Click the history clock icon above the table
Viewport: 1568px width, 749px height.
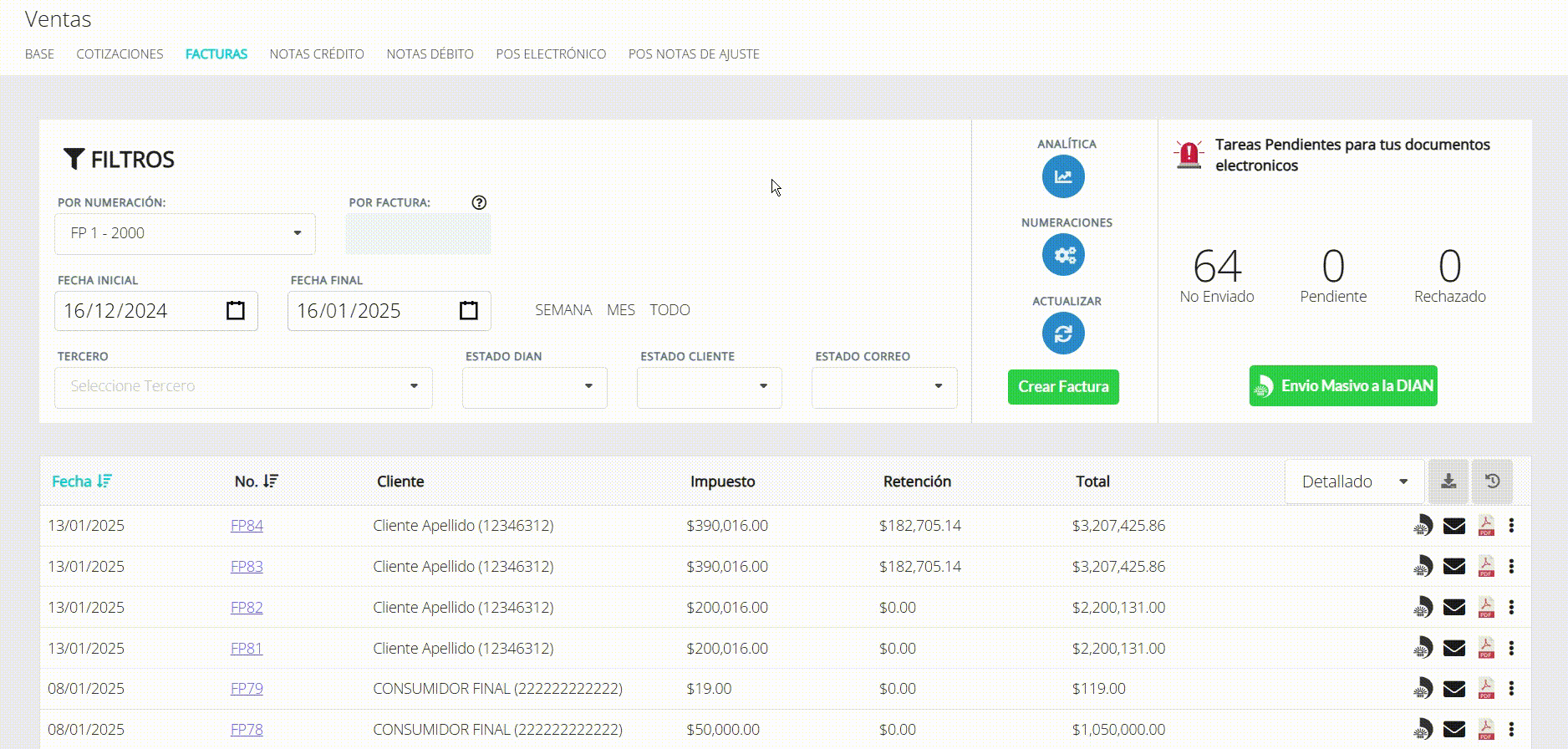point(1492,481)
